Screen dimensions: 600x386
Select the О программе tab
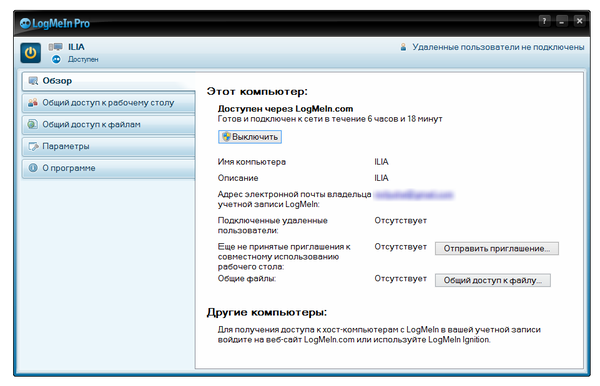click(109, 168)
